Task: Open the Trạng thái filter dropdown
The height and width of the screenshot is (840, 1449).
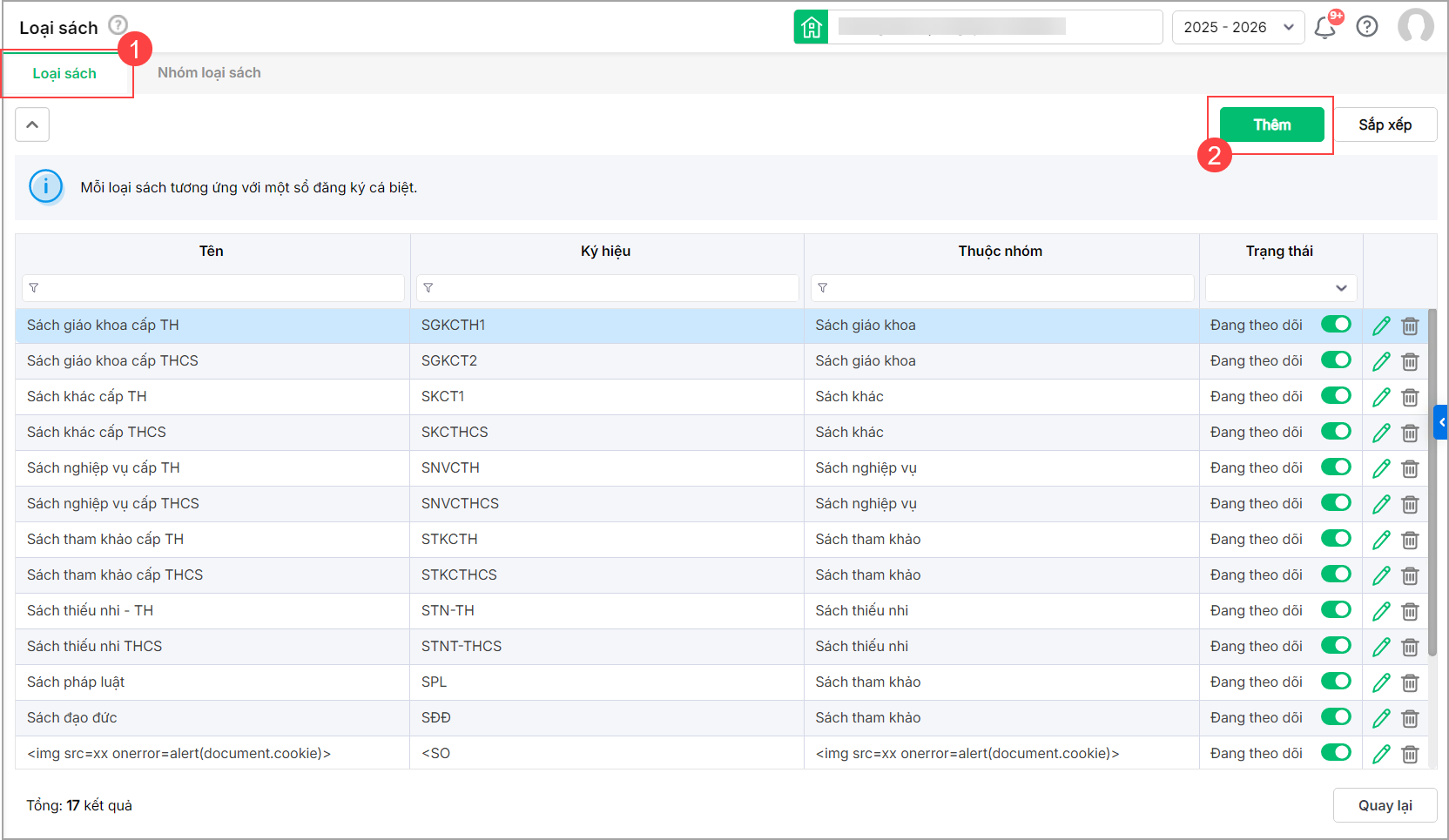Action: tap(1280, 288)
